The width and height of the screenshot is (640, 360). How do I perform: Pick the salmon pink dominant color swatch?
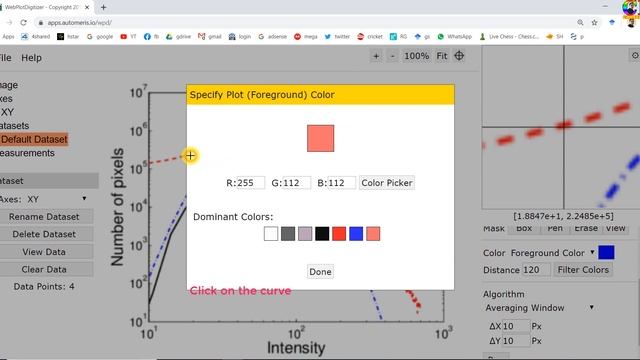click(373, 234)
